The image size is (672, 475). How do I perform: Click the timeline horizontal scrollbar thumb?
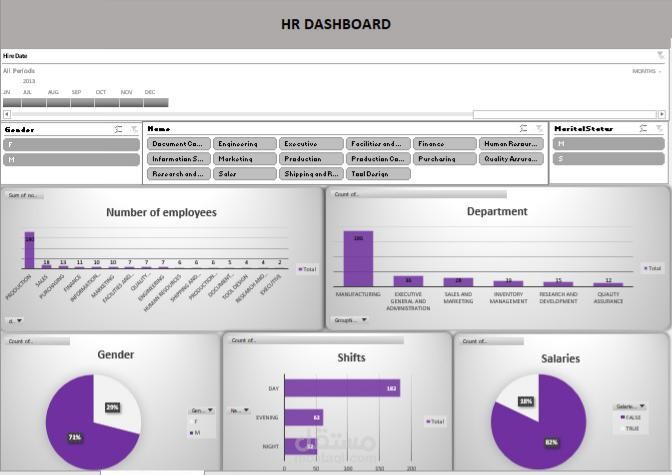pyautogui.click(x=565, y=114)
